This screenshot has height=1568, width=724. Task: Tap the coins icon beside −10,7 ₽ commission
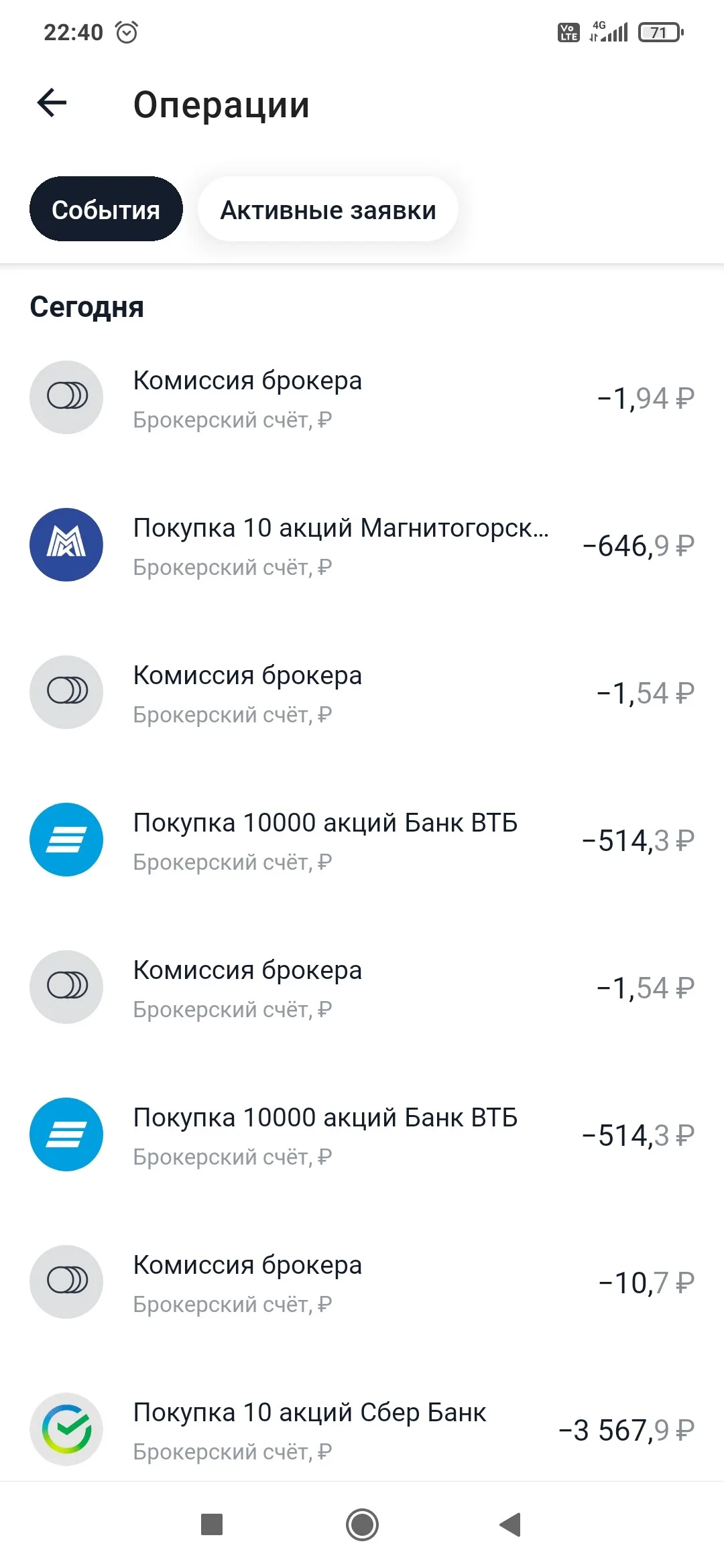66,1282
